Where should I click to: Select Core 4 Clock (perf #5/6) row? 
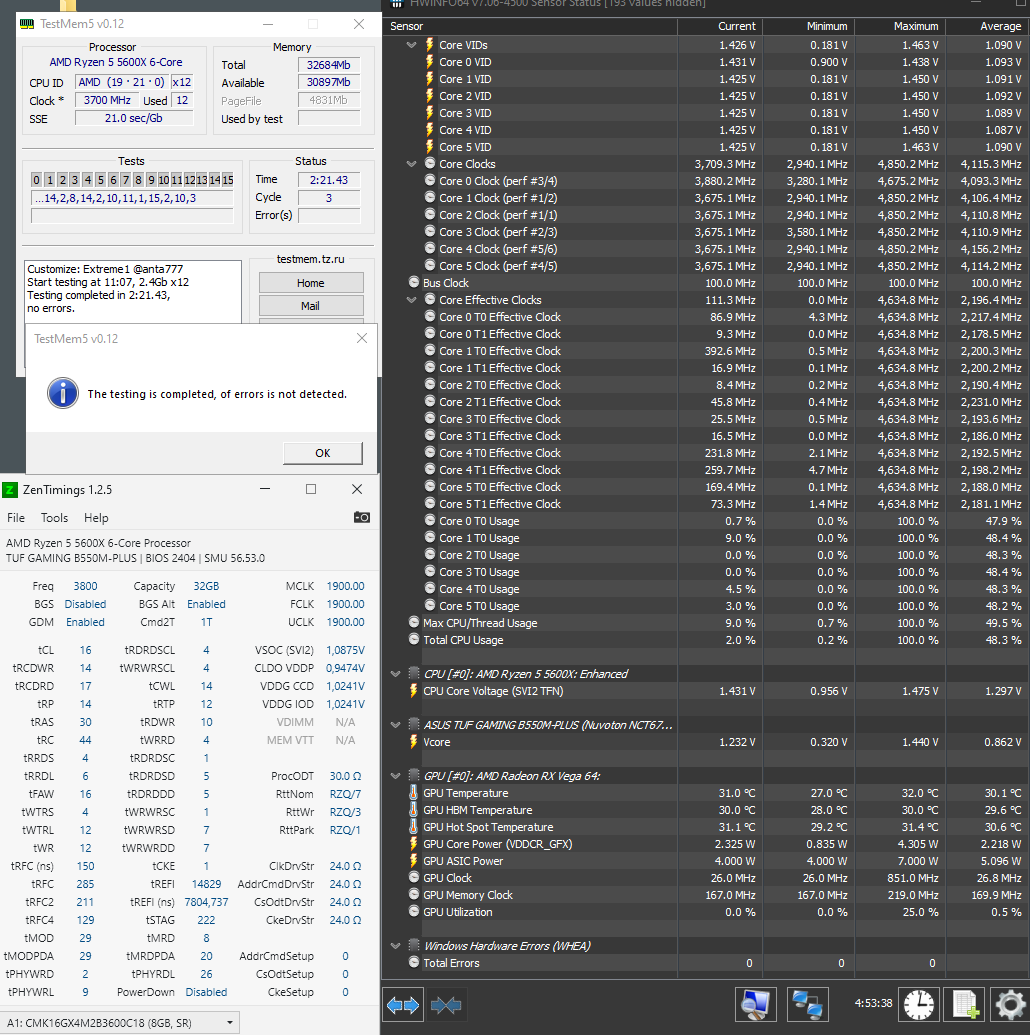pyautogui.click(x=706, y=249)
